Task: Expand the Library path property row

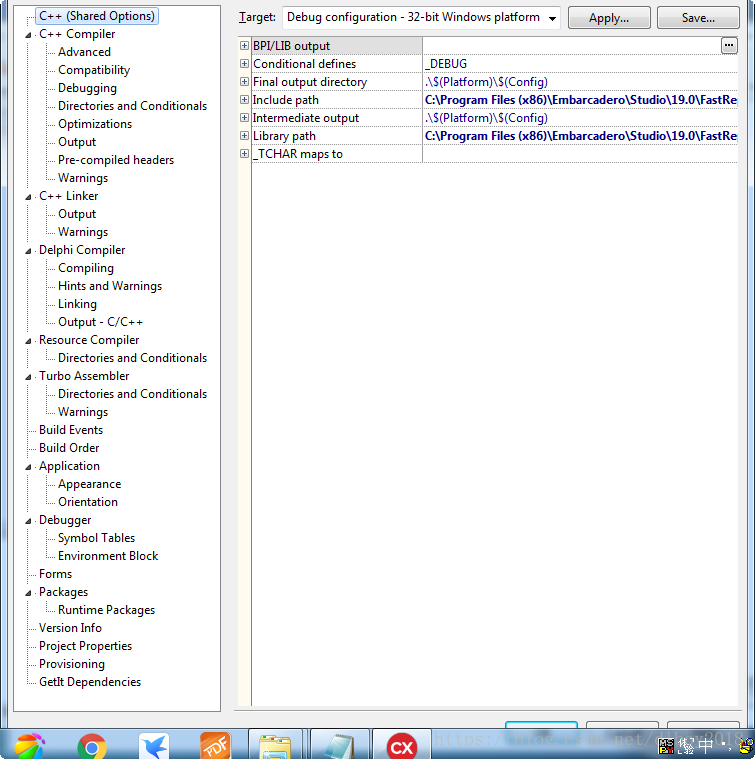Action: pyautogui.click(x=244, y=136)
